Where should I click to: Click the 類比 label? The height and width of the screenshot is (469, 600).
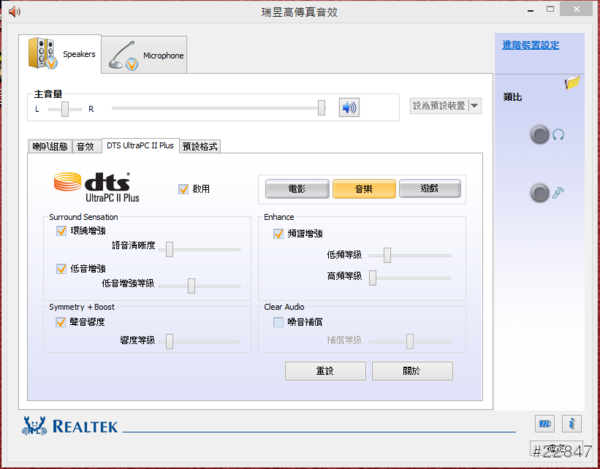pos(512,97)
